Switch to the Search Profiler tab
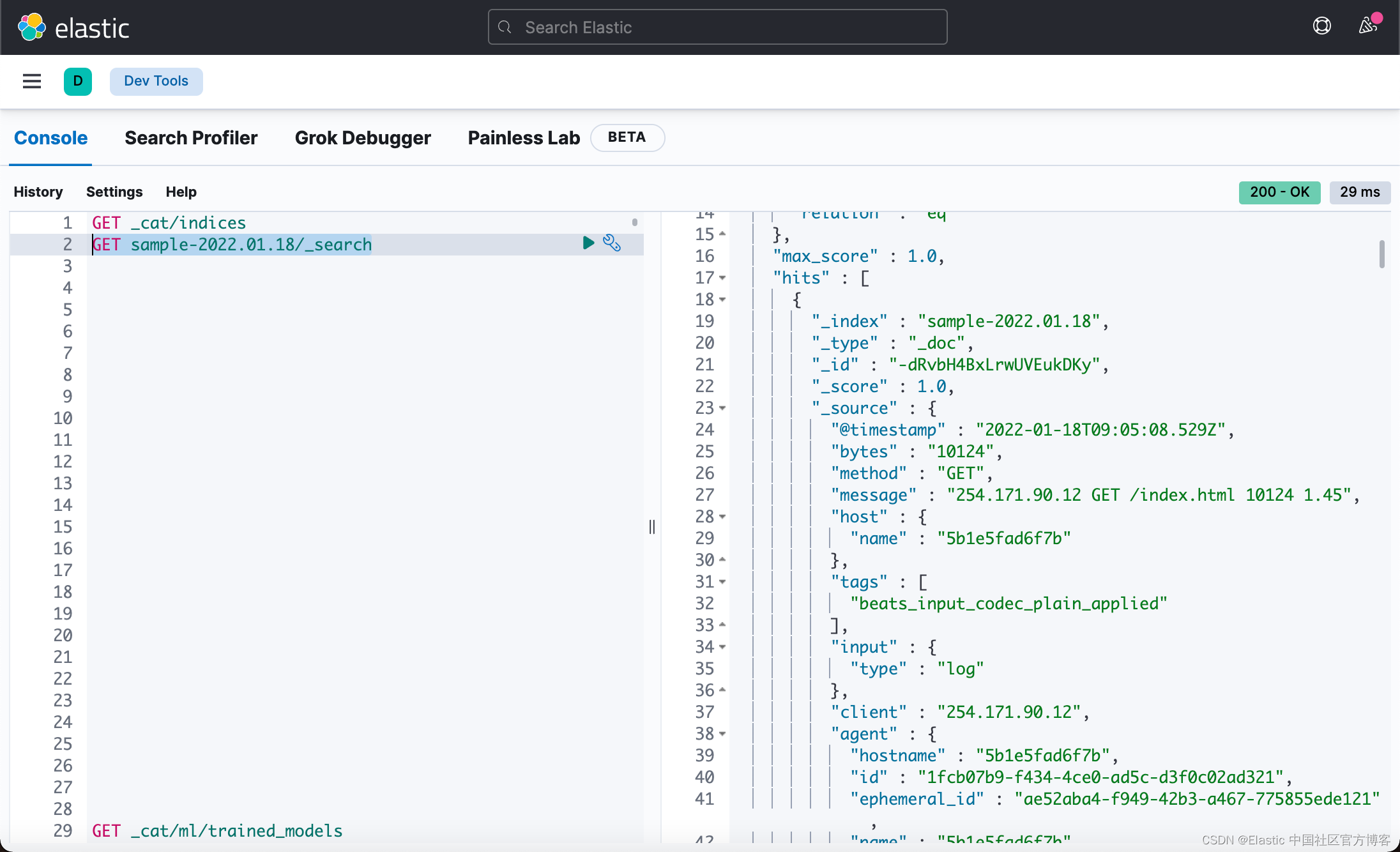 (191, 138)
